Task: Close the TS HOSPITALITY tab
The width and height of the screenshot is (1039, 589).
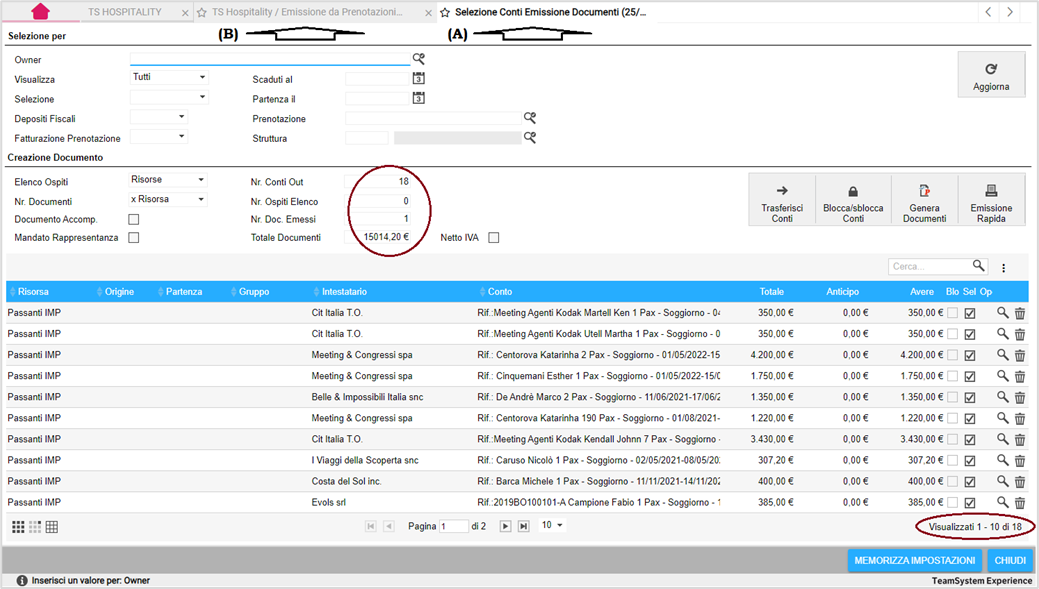Action: tap(185, 13)
